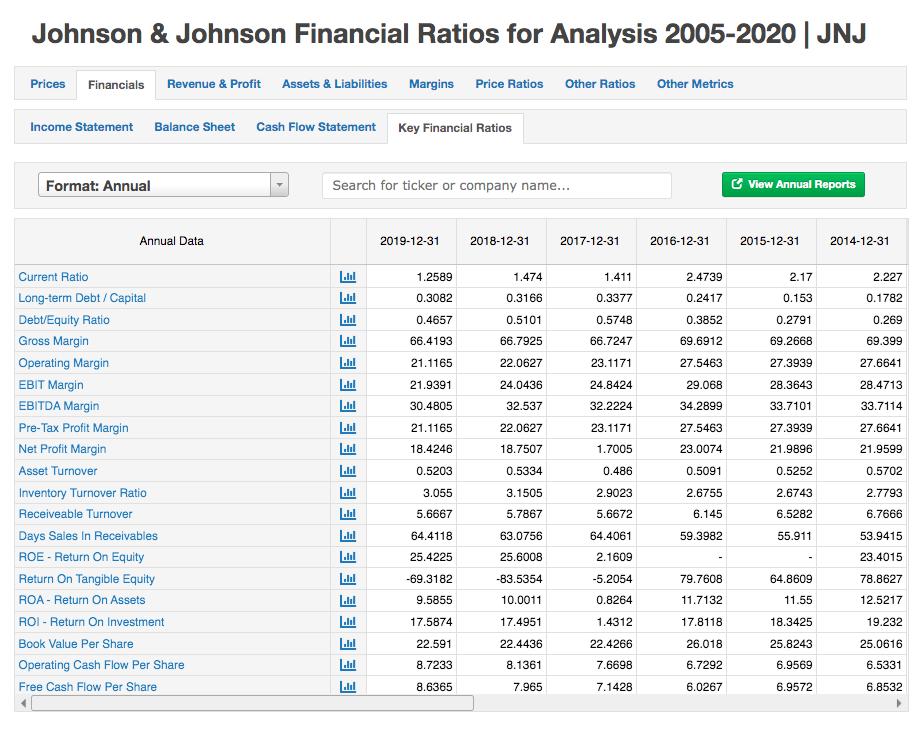Open chart icon for Free Cash Flow Per Share
This screenshot has height=738, width=922.
348,686
